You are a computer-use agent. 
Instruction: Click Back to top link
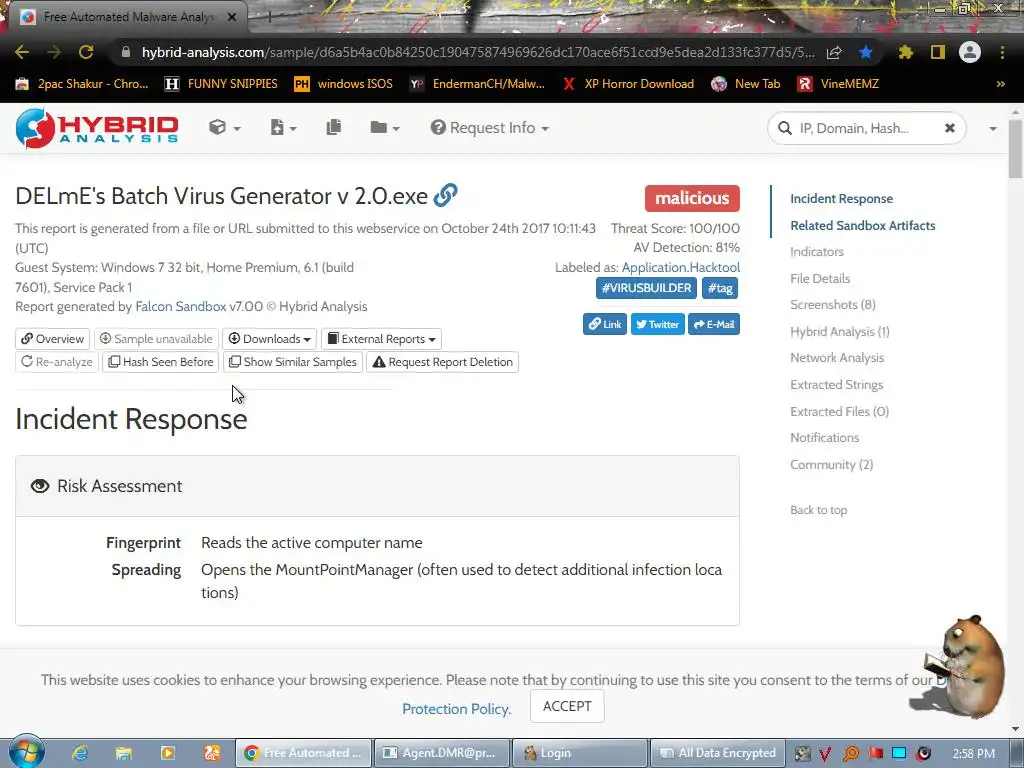(818, 510)
